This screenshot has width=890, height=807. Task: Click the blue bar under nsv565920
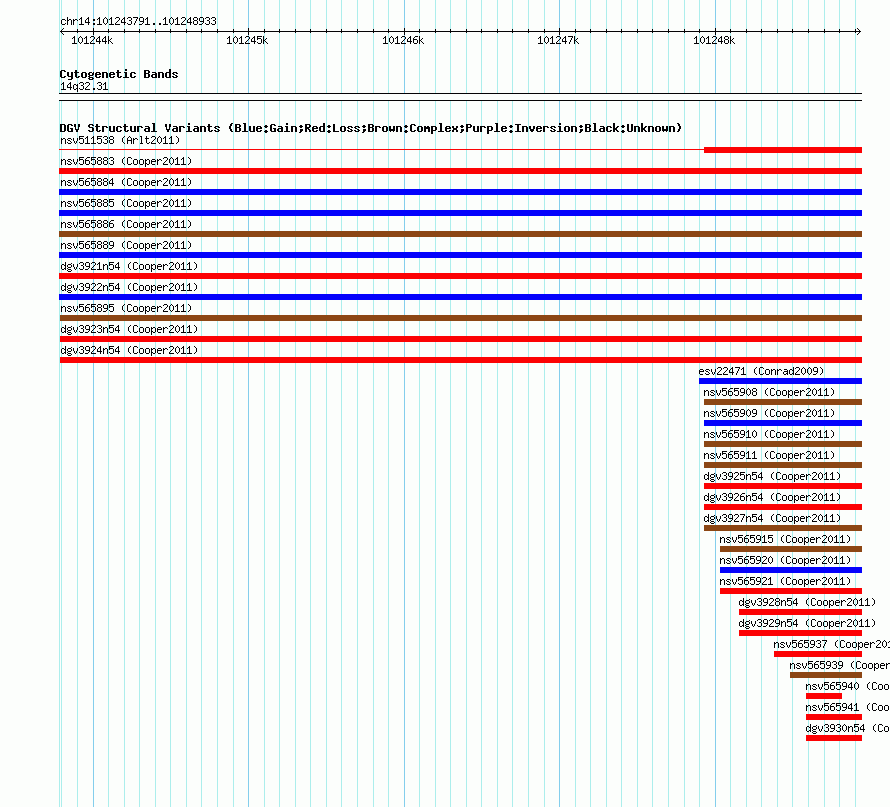pyautogui.click(x=791, y=570)
